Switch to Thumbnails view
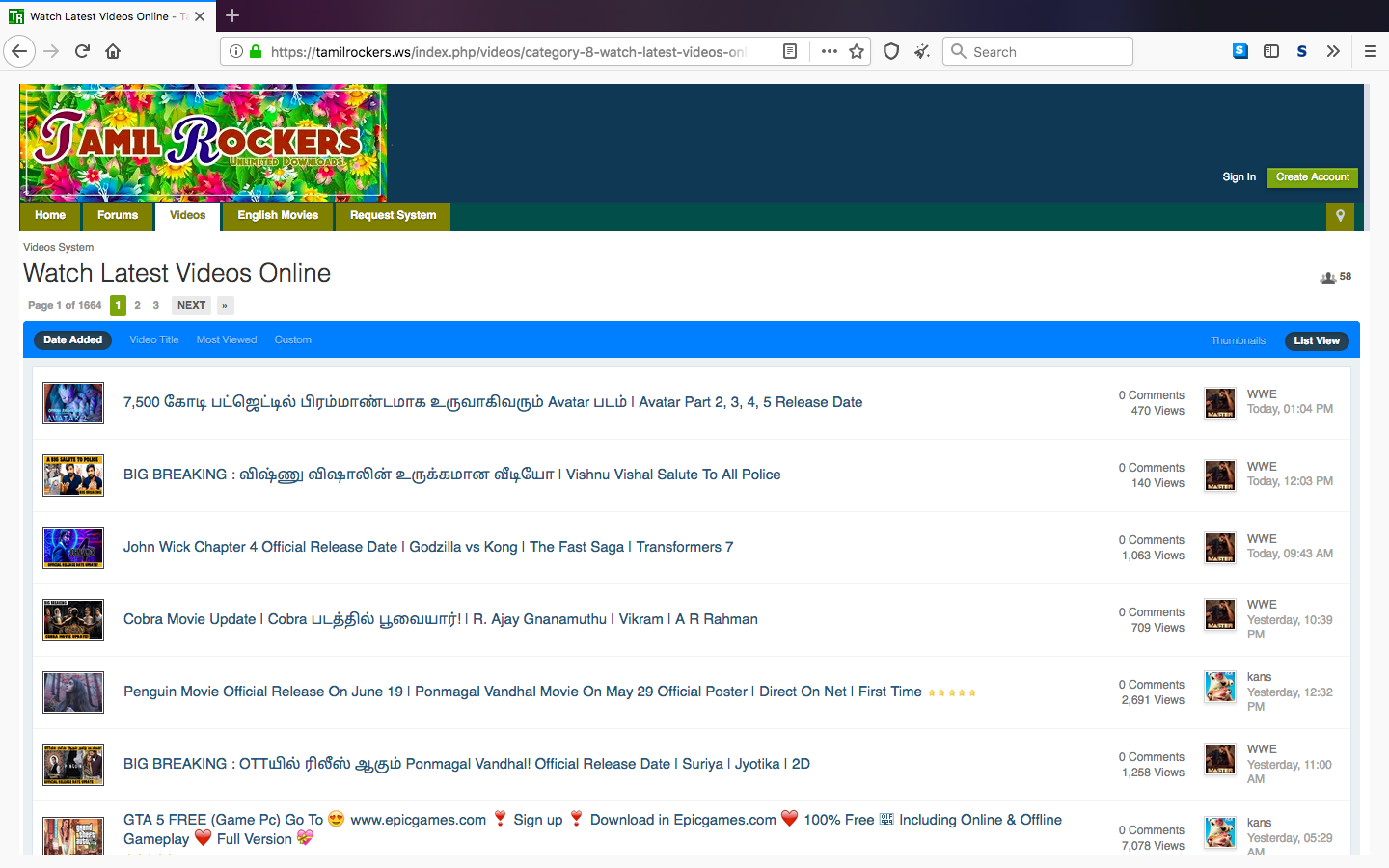Screen dimensions: 1389x868 tap(1238, 340)
